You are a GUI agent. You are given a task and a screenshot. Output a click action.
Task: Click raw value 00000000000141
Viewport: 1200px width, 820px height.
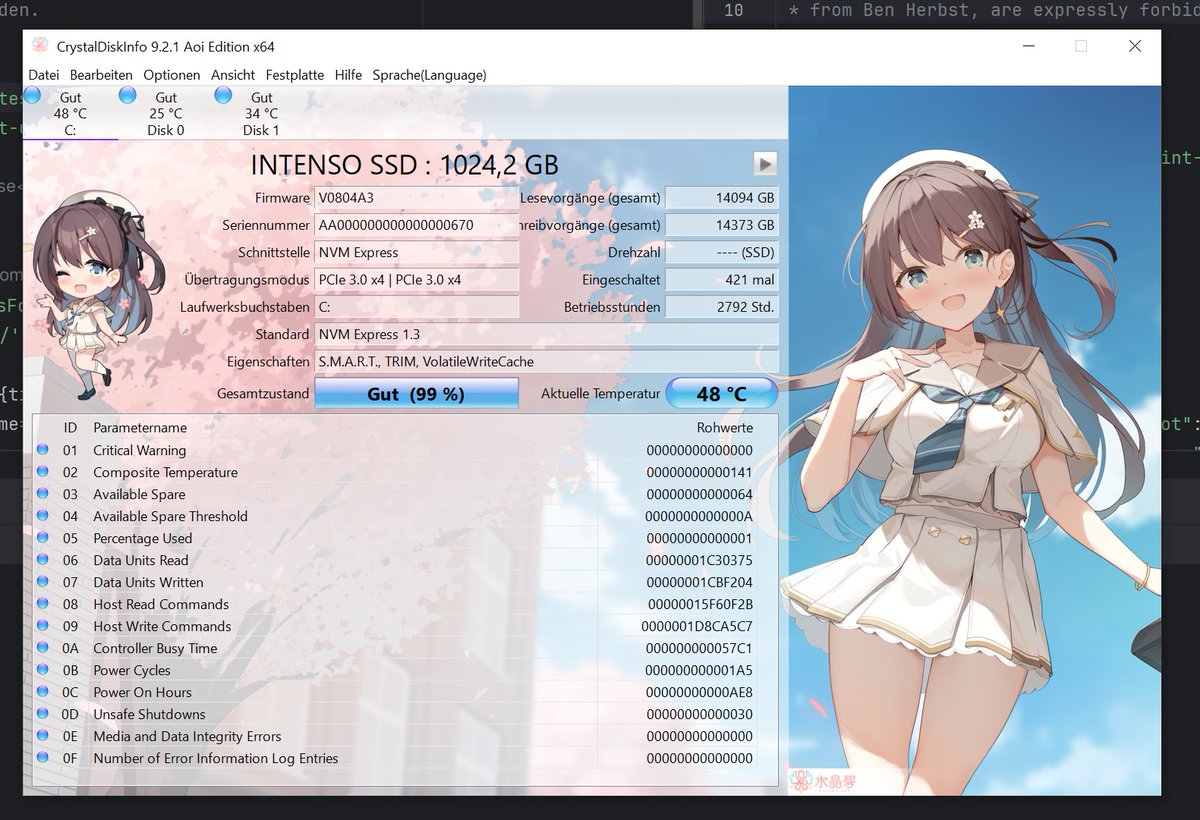point(699,472)
